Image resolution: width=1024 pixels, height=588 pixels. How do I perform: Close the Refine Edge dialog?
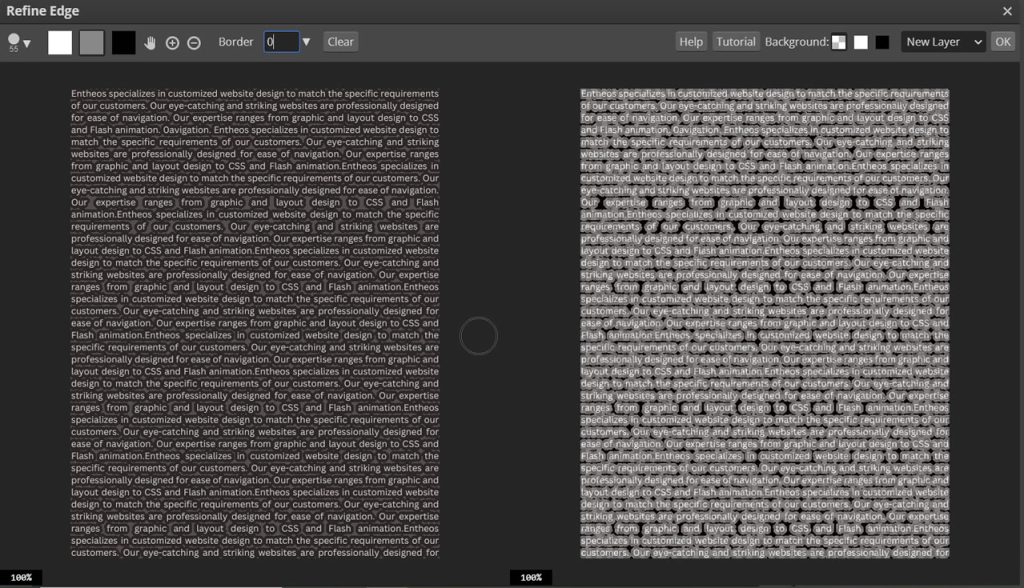(x=1007, y=11)
